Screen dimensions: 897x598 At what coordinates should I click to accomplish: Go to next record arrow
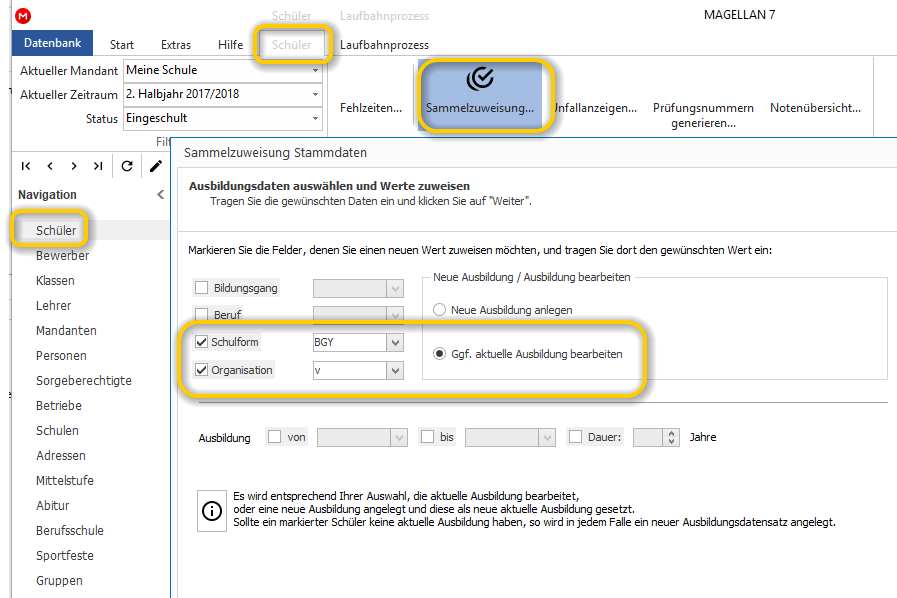pyautogui.click(x=74, y=166)
